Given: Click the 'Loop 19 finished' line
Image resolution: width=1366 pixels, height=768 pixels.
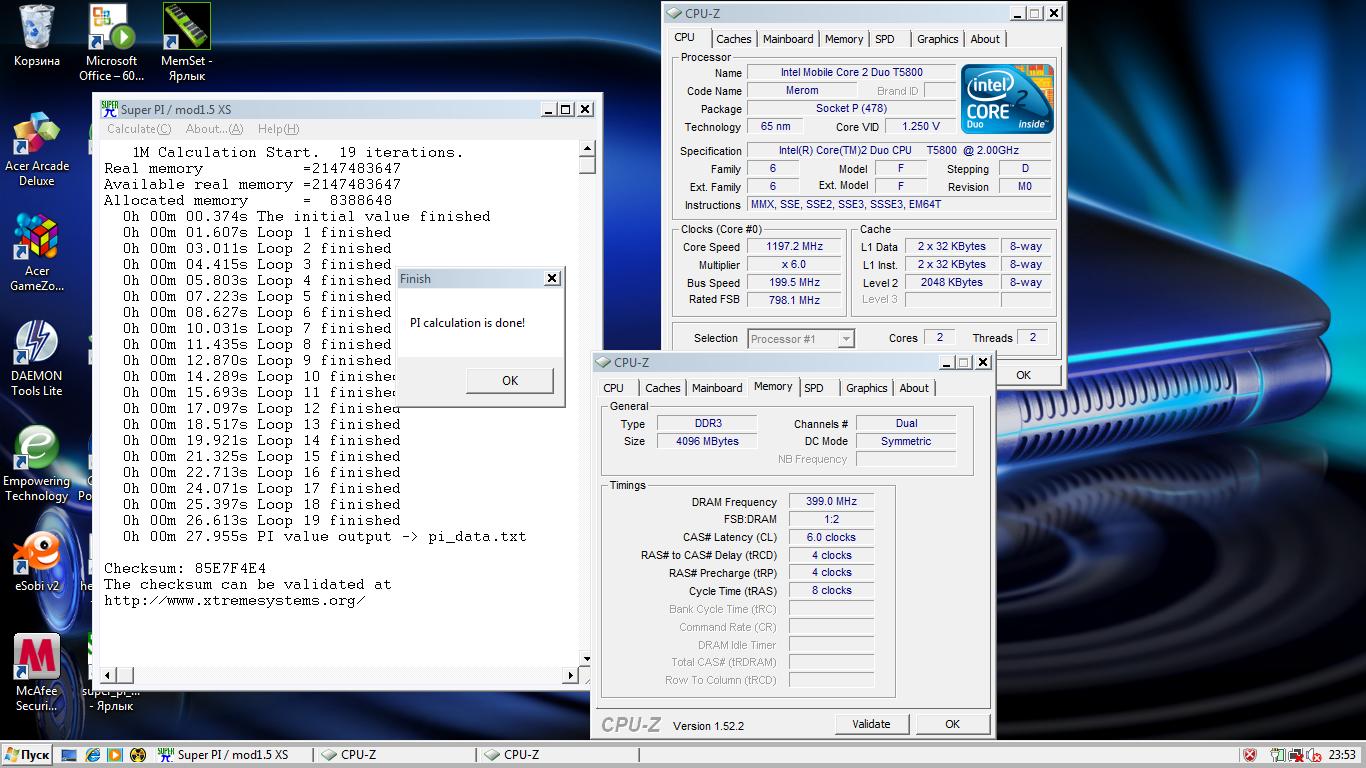Looking at the screenshot, I should [262, 520].
